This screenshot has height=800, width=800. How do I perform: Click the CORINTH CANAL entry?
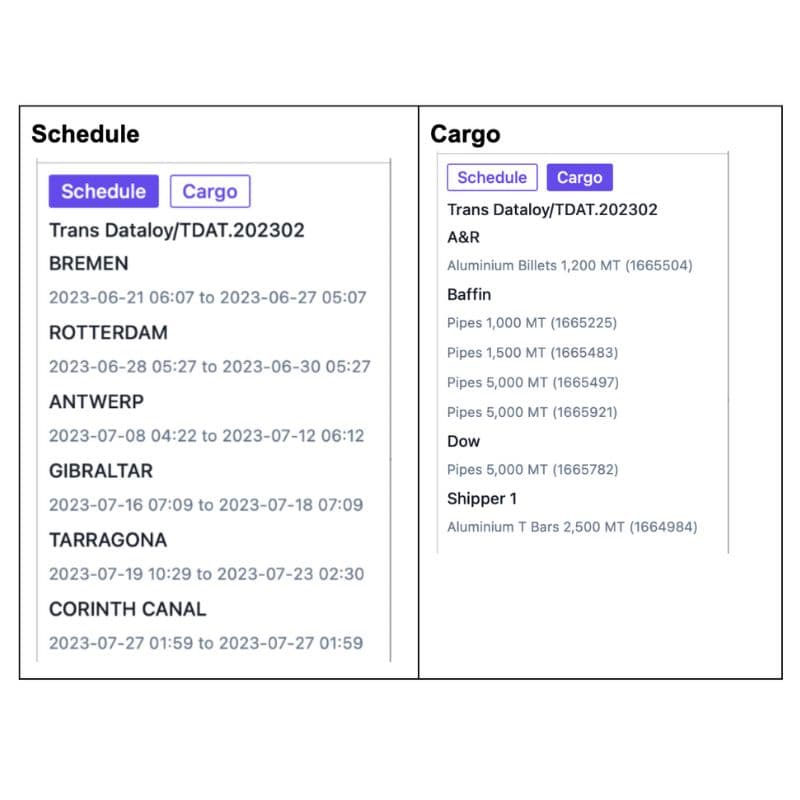point(128,609)
